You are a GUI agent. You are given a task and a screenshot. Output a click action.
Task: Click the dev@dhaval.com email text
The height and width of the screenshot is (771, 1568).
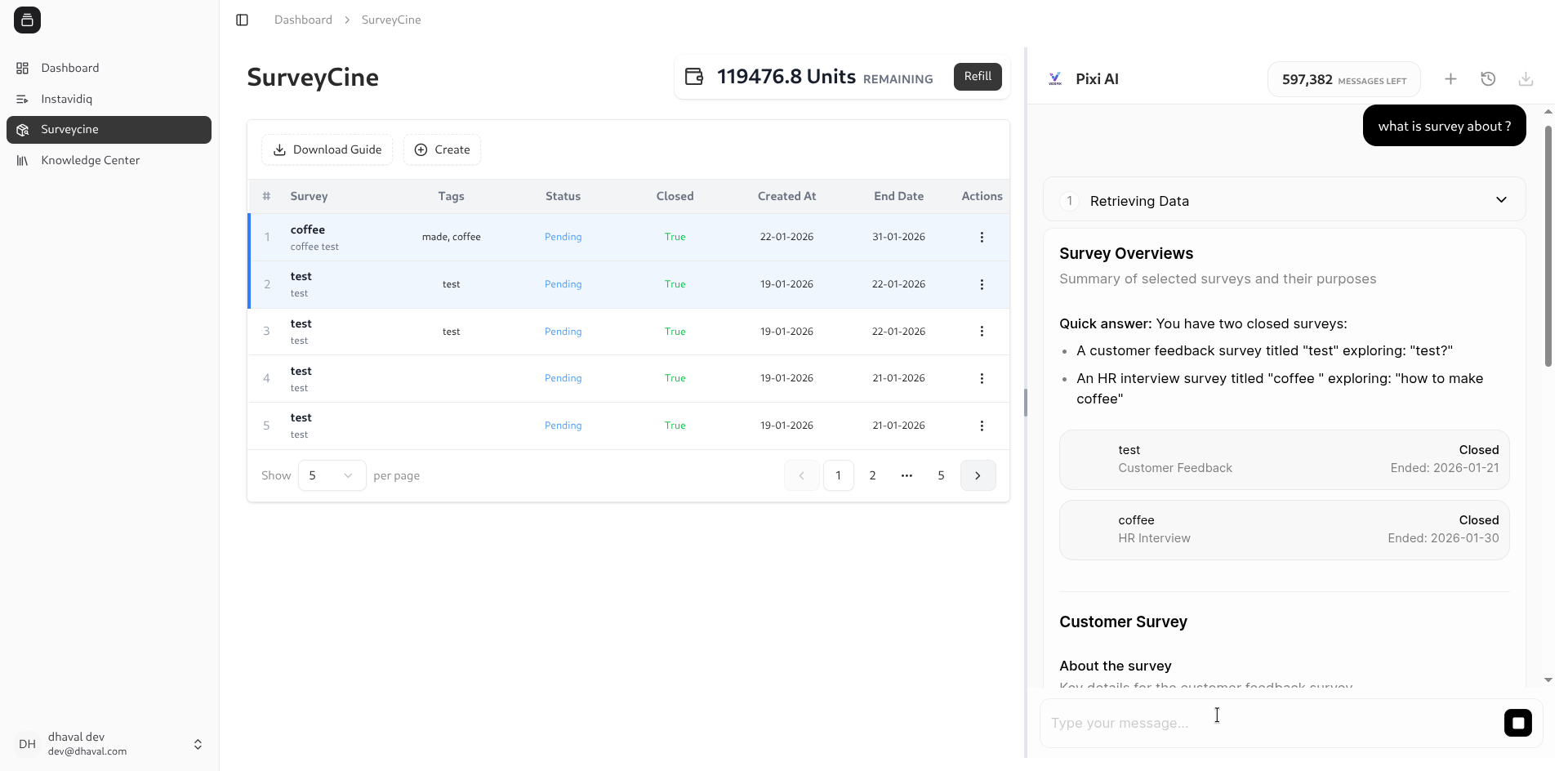87,751
